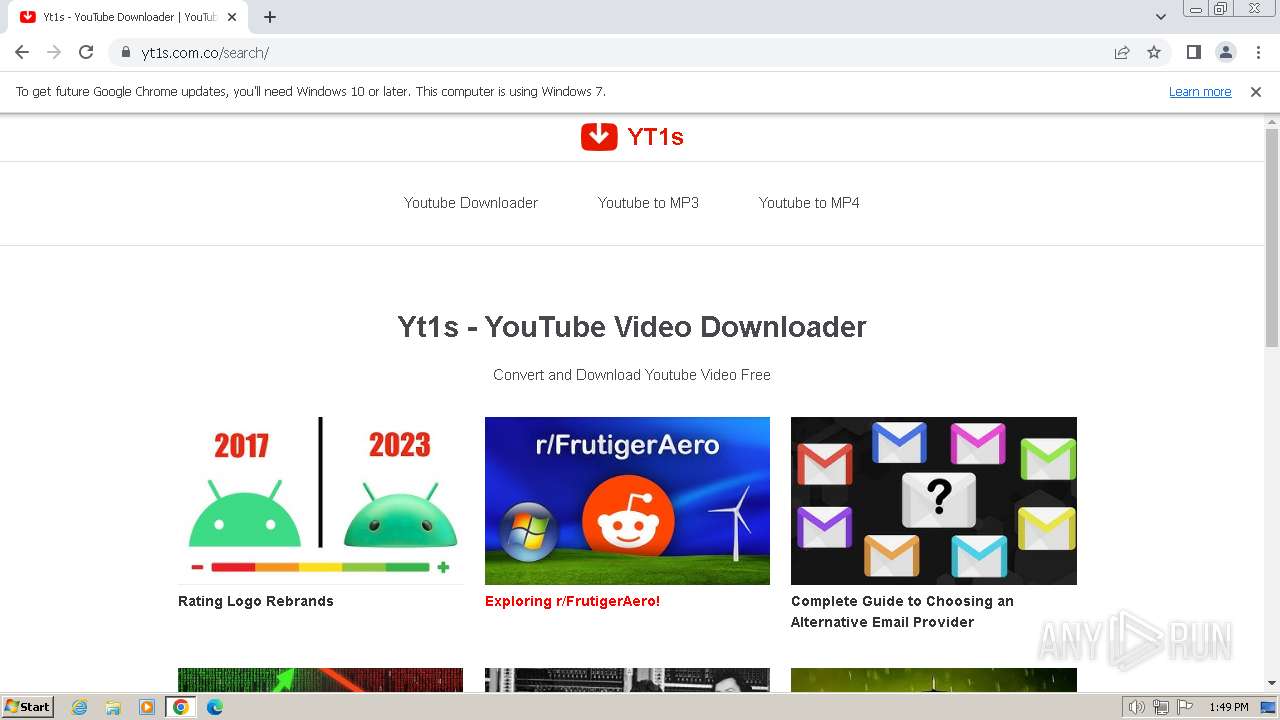Screen dimensions: 1280x720
Task: Click the Convert and Download Youtube Video Free text
Action: (632, 375)
